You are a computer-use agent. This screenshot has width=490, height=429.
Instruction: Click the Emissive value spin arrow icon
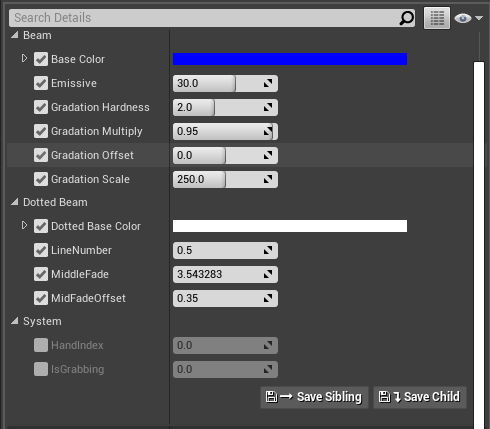tap(268, 83)
